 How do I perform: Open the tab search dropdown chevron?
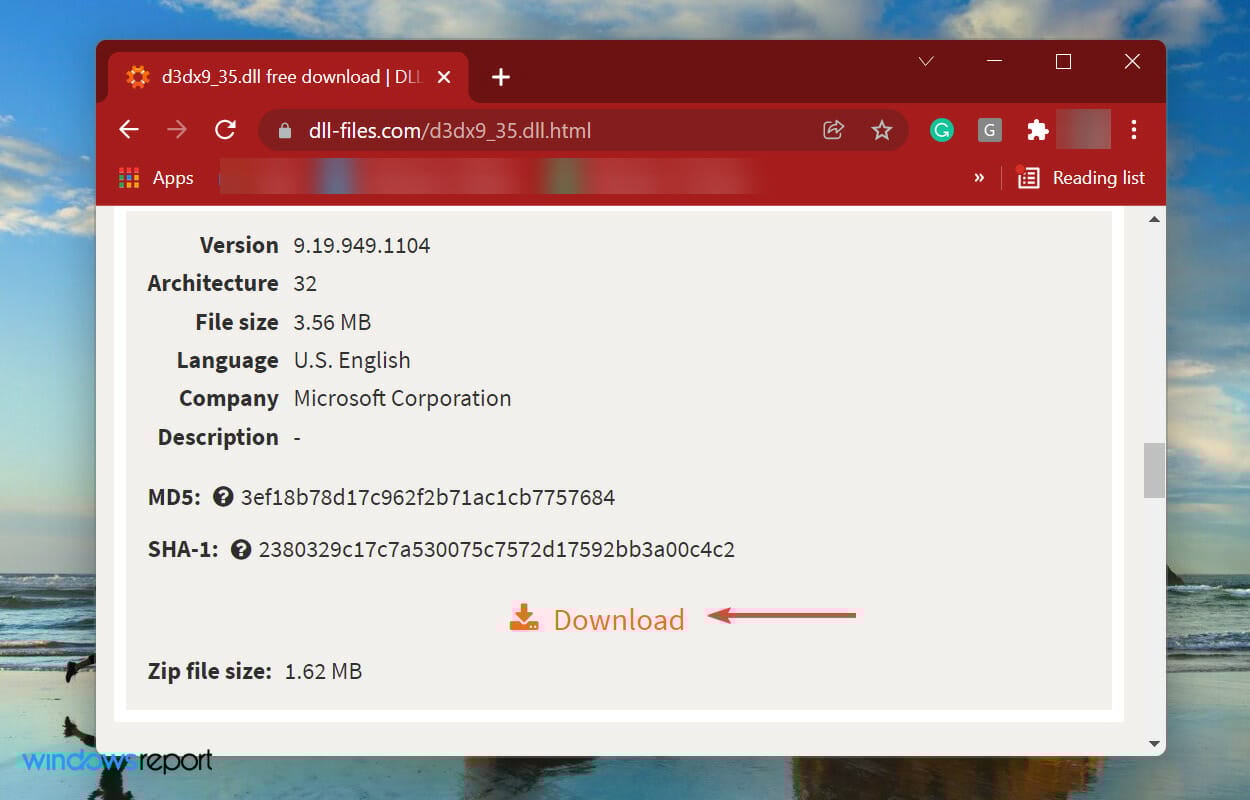tap(926, 62)
